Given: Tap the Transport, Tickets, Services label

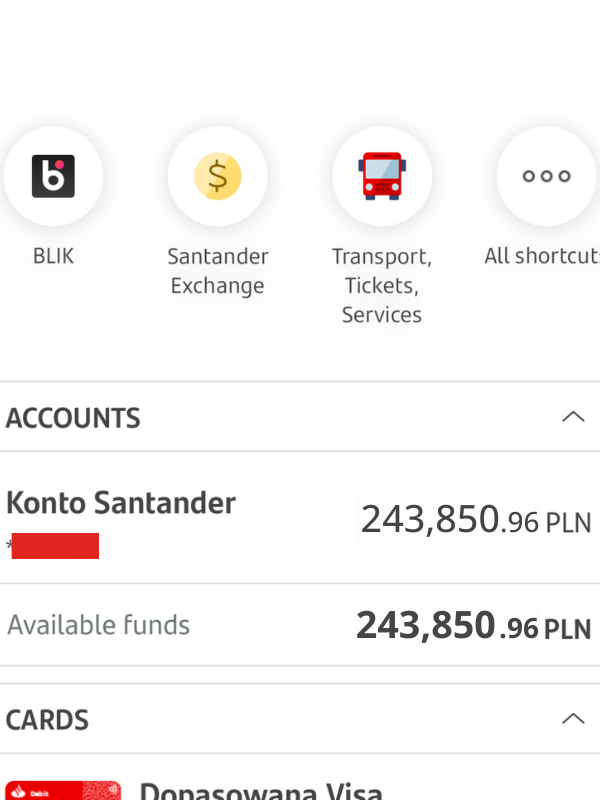Looking at the screenshot, I should [x=381, y=285].
